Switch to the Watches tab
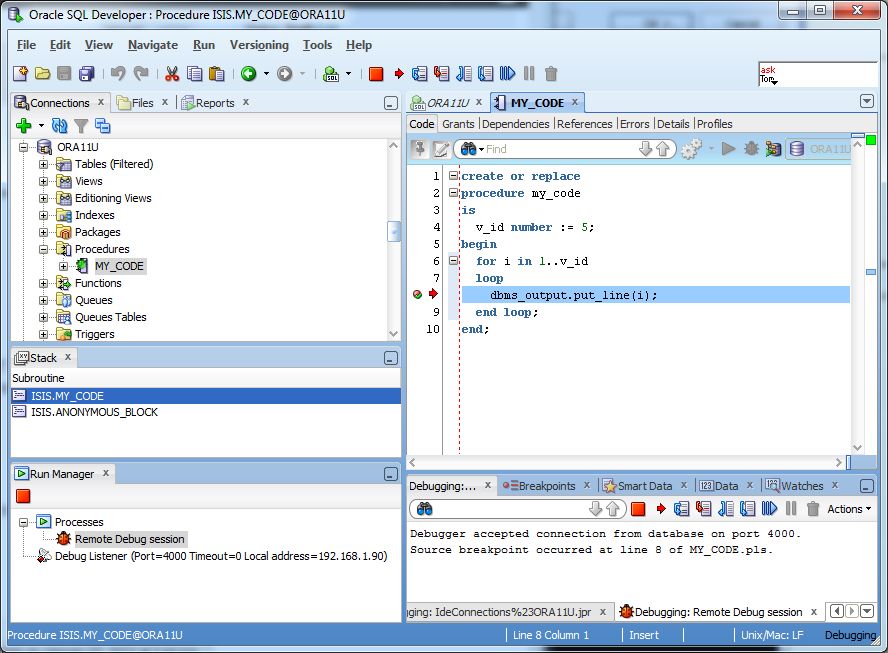Image resolution: width=888 pixels, height=653 pixels. click(x=802, y=486)
